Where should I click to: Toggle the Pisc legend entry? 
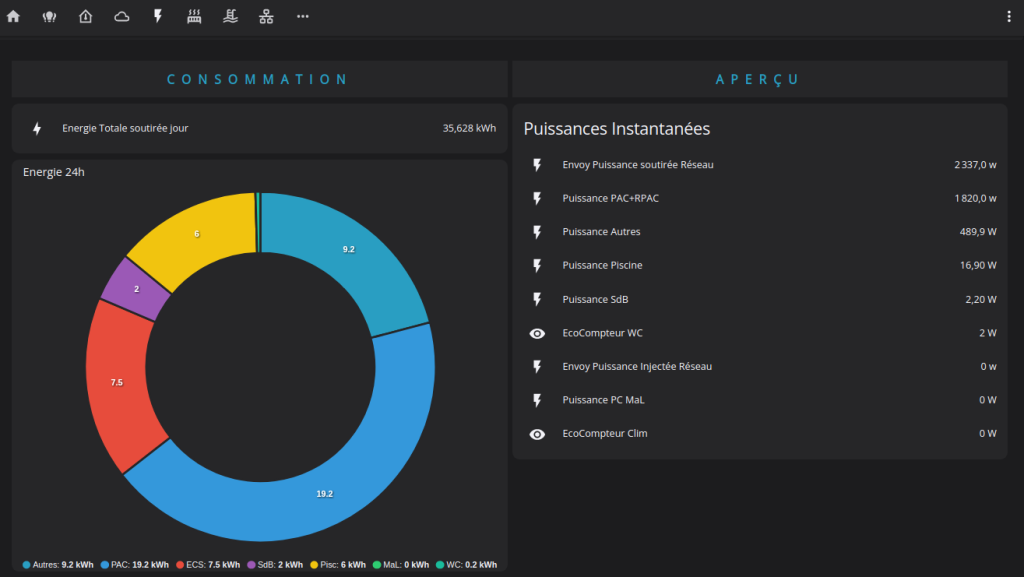point(338,565)
